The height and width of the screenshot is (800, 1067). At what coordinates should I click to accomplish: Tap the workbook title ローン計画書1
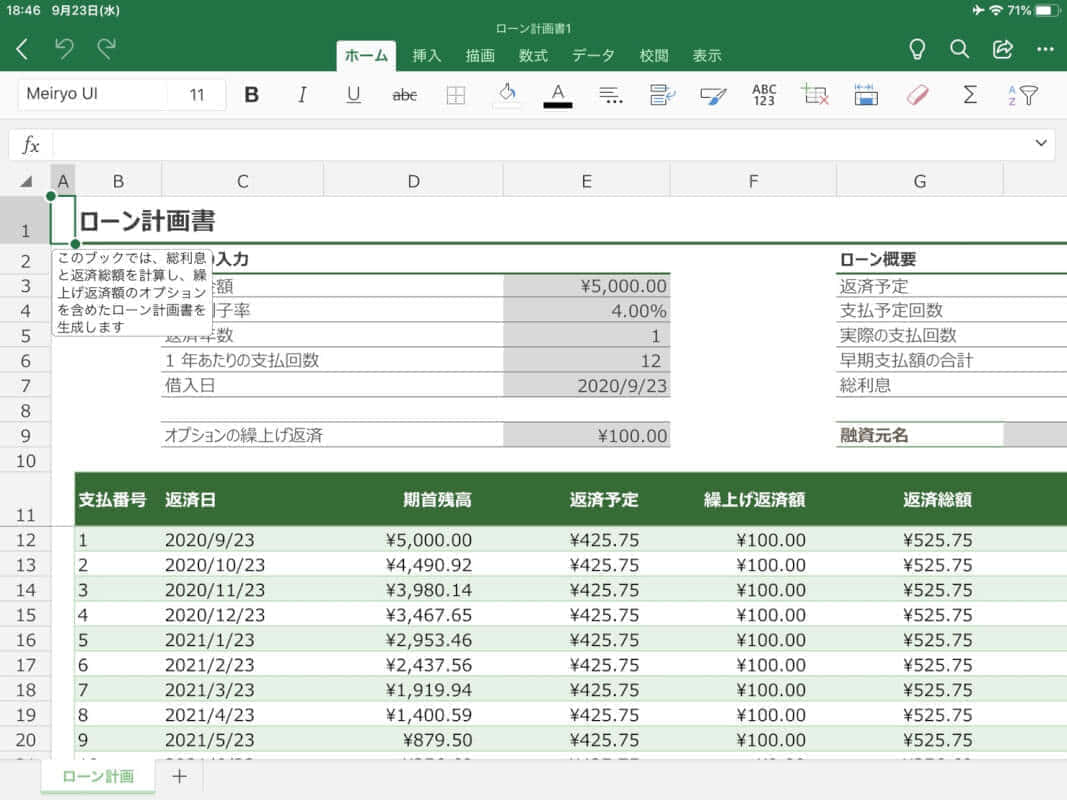[533, 29]
